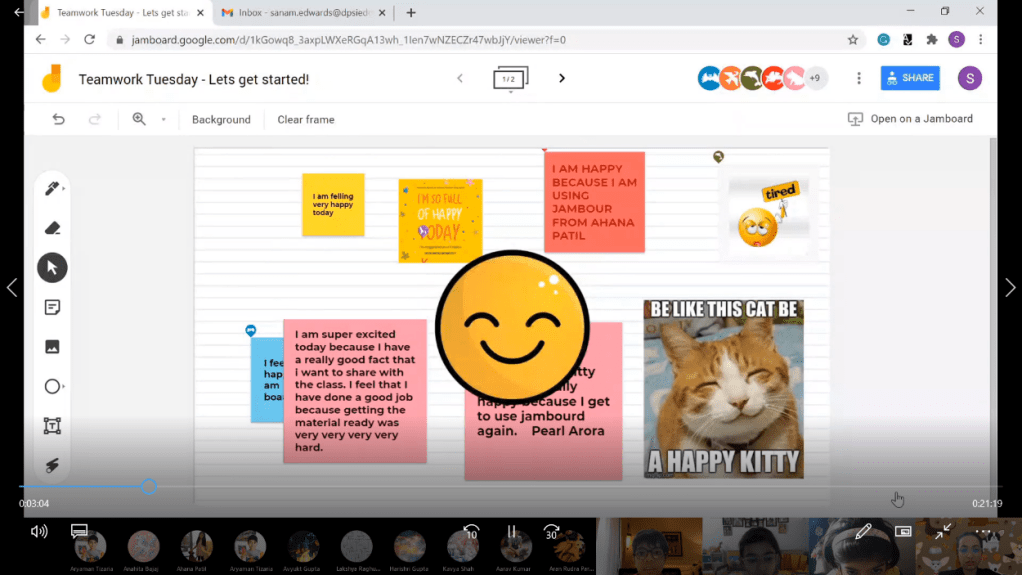Toggle captions in the video player

click(x=80, y=531)
